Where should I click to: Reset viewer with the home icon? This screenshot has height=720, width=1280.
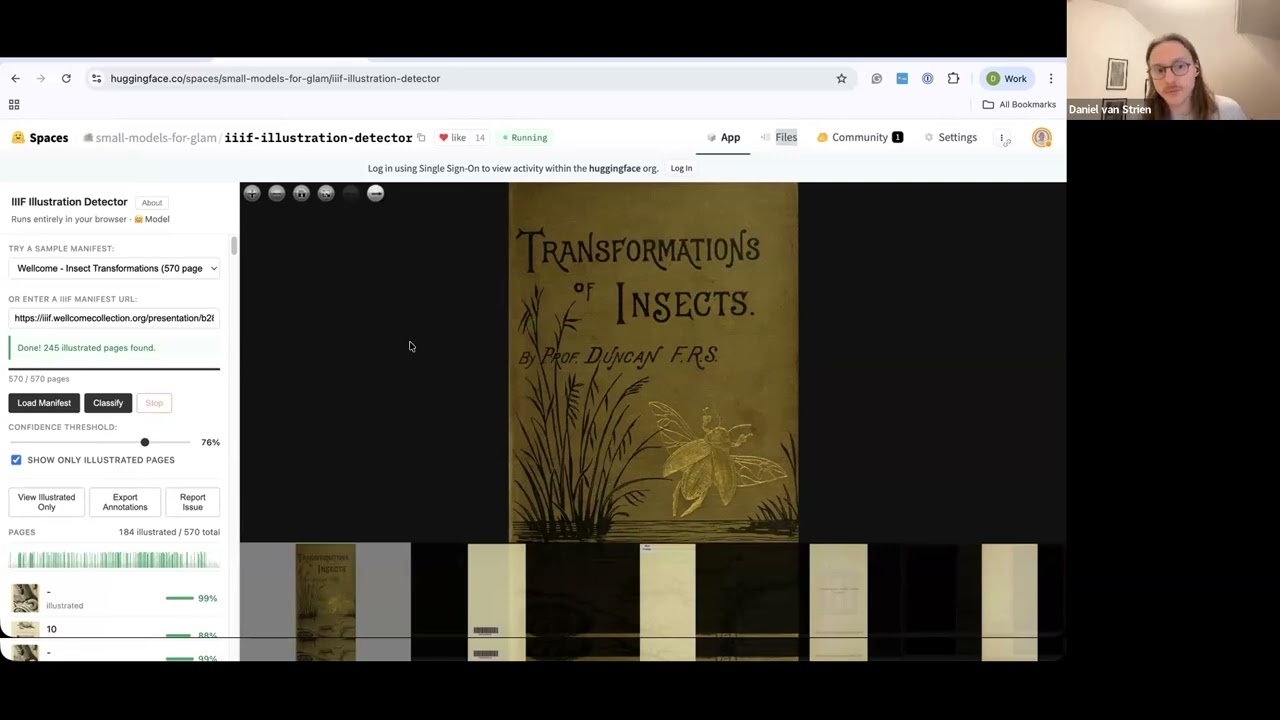click(x=301, y=193)
